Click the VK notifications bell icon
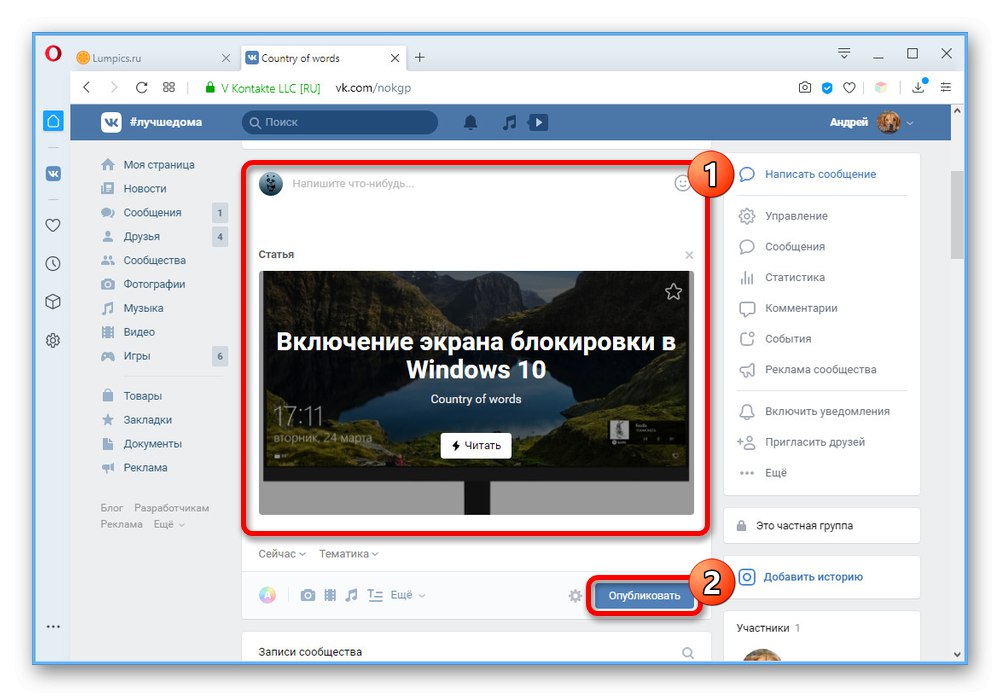The height and width of the screenshot is (697, 1000). click(470, 122)
